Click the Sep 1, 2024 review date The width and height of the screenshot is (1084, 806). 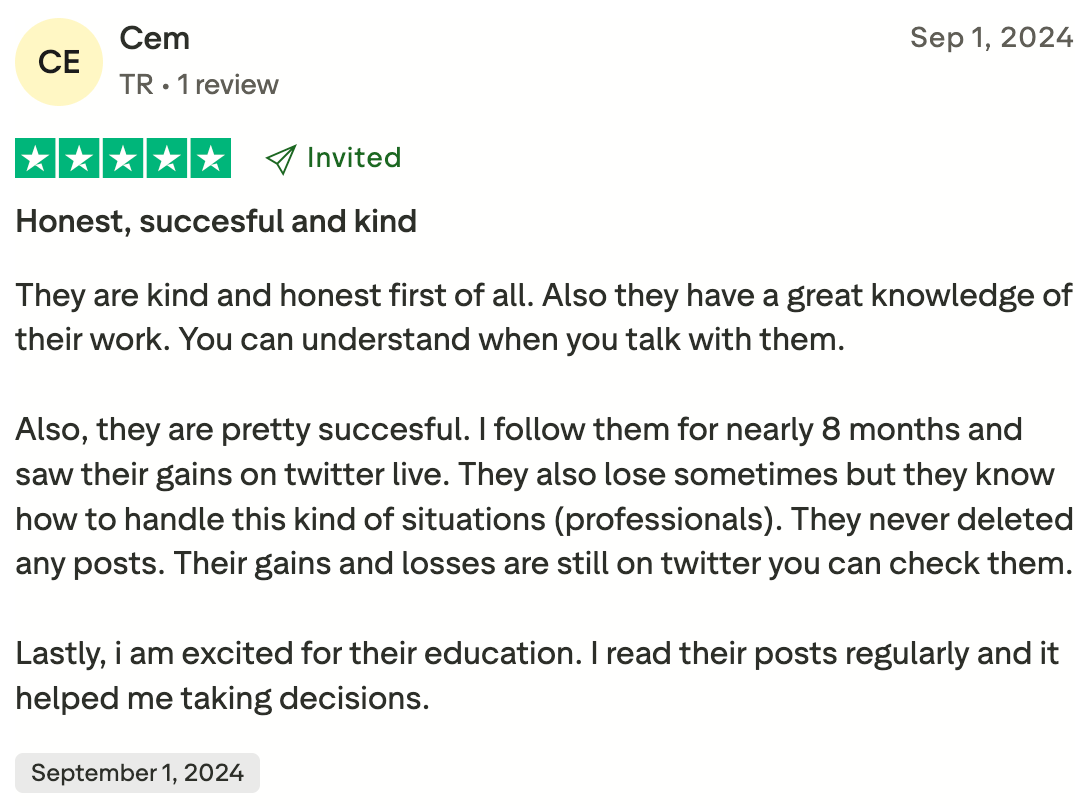click(x=991, y=39)
